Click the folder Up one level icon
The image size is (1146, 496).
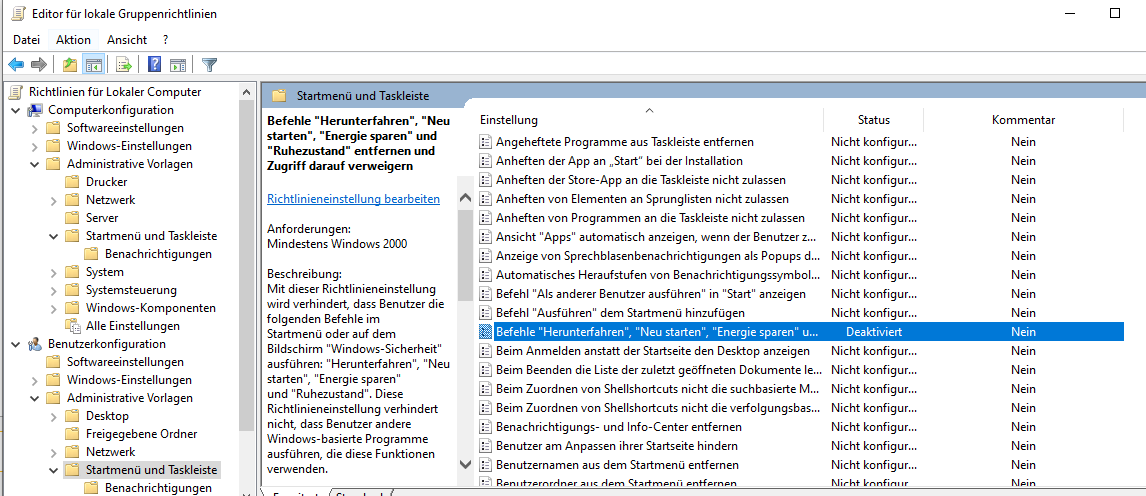point(69,65)
